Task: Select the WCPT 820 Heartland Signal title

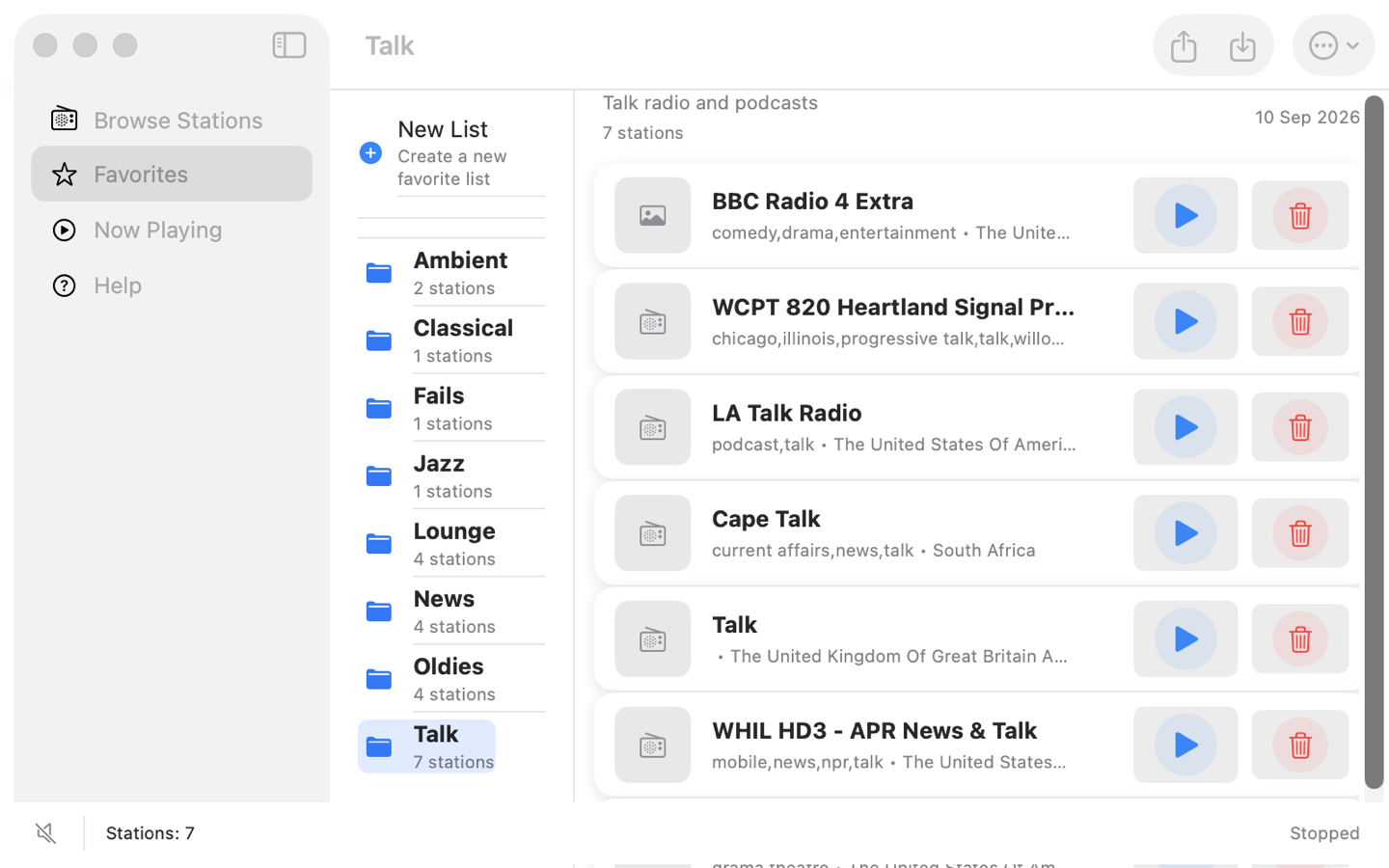Action: click(x=893, y=307)
